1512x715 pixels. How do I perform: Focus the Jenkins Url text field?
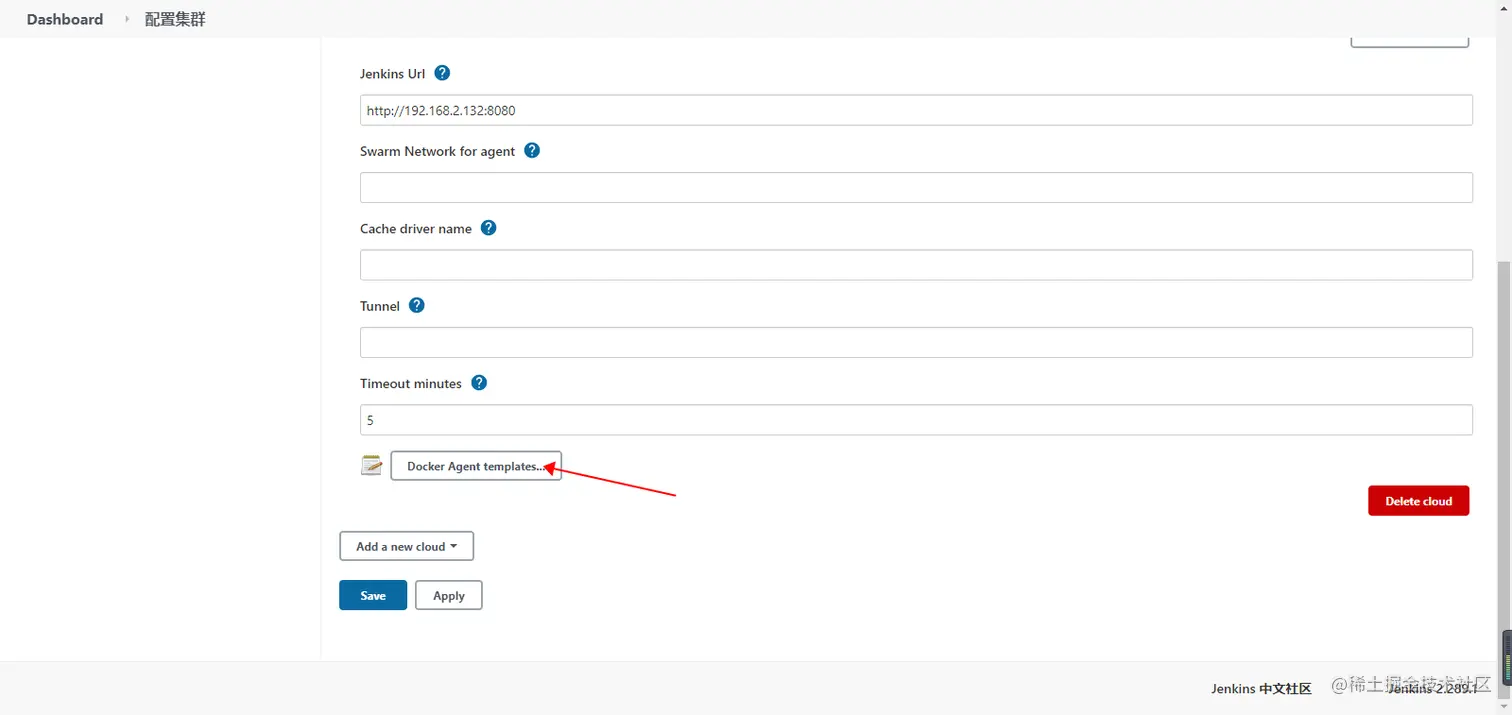click(x=915, y=110)
